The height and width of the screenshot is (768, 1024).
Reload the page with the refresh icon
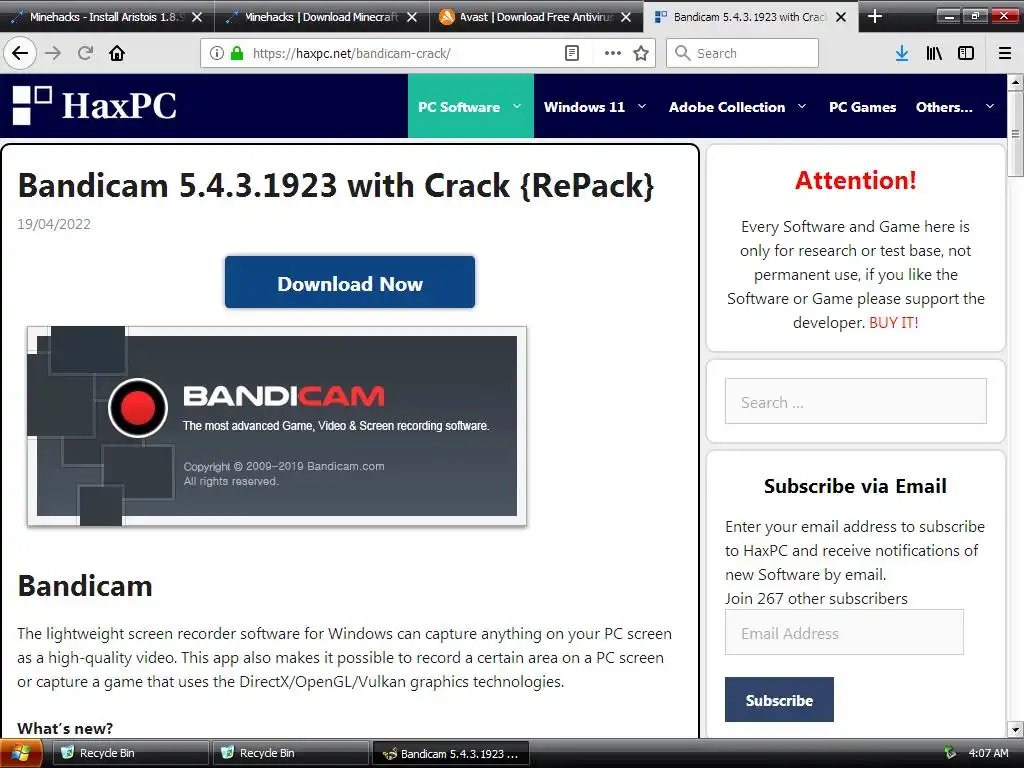[86, 53]
